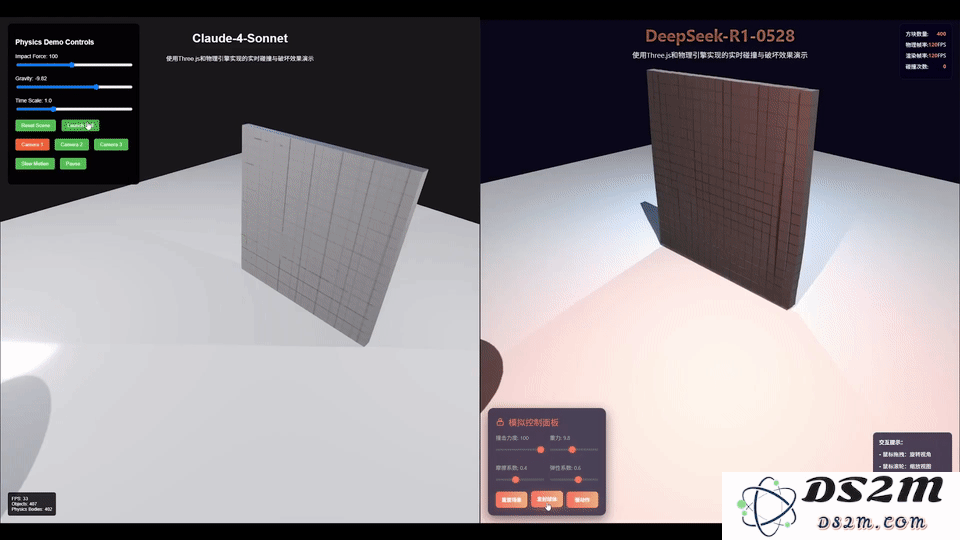This screenshot has height=540, width=960.
Task: Click the 模拟控制面板 panel title
Action: [533, 422]
